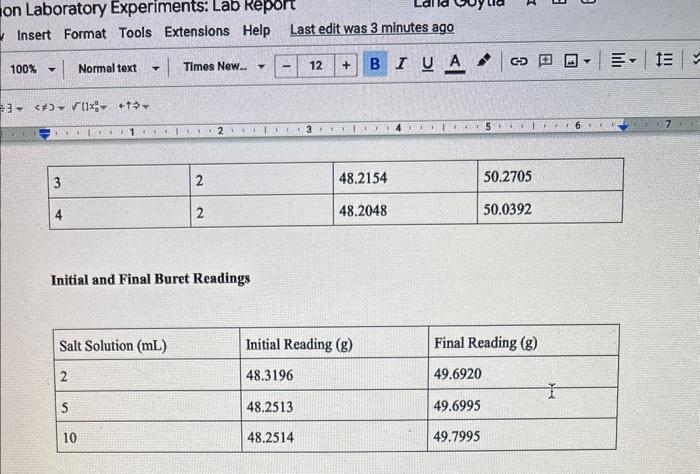Open Last edit was 3 minutes ago link

click(372, 28)
